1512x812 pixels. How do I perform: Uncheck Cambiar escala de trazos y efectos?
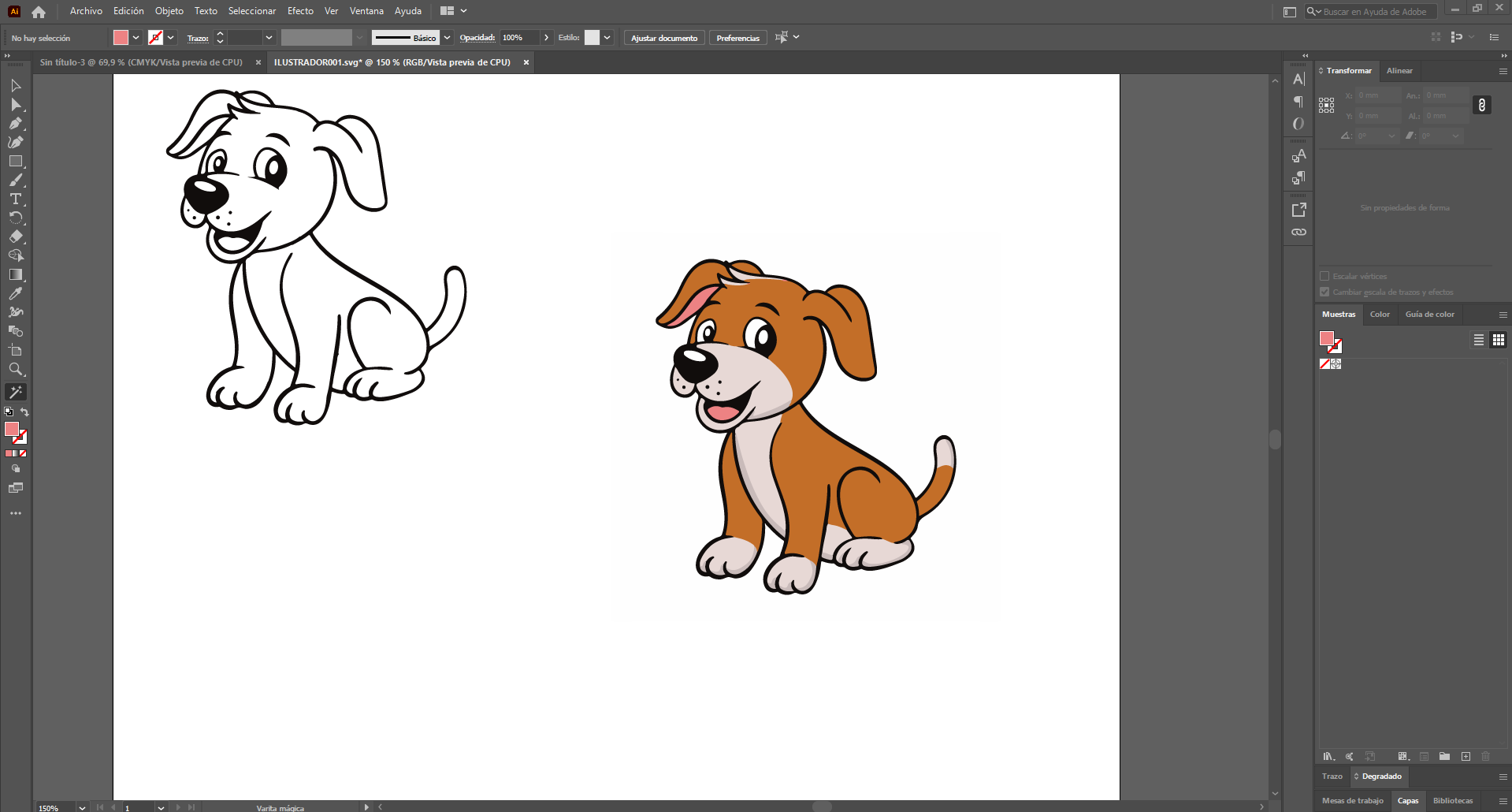1324,292
